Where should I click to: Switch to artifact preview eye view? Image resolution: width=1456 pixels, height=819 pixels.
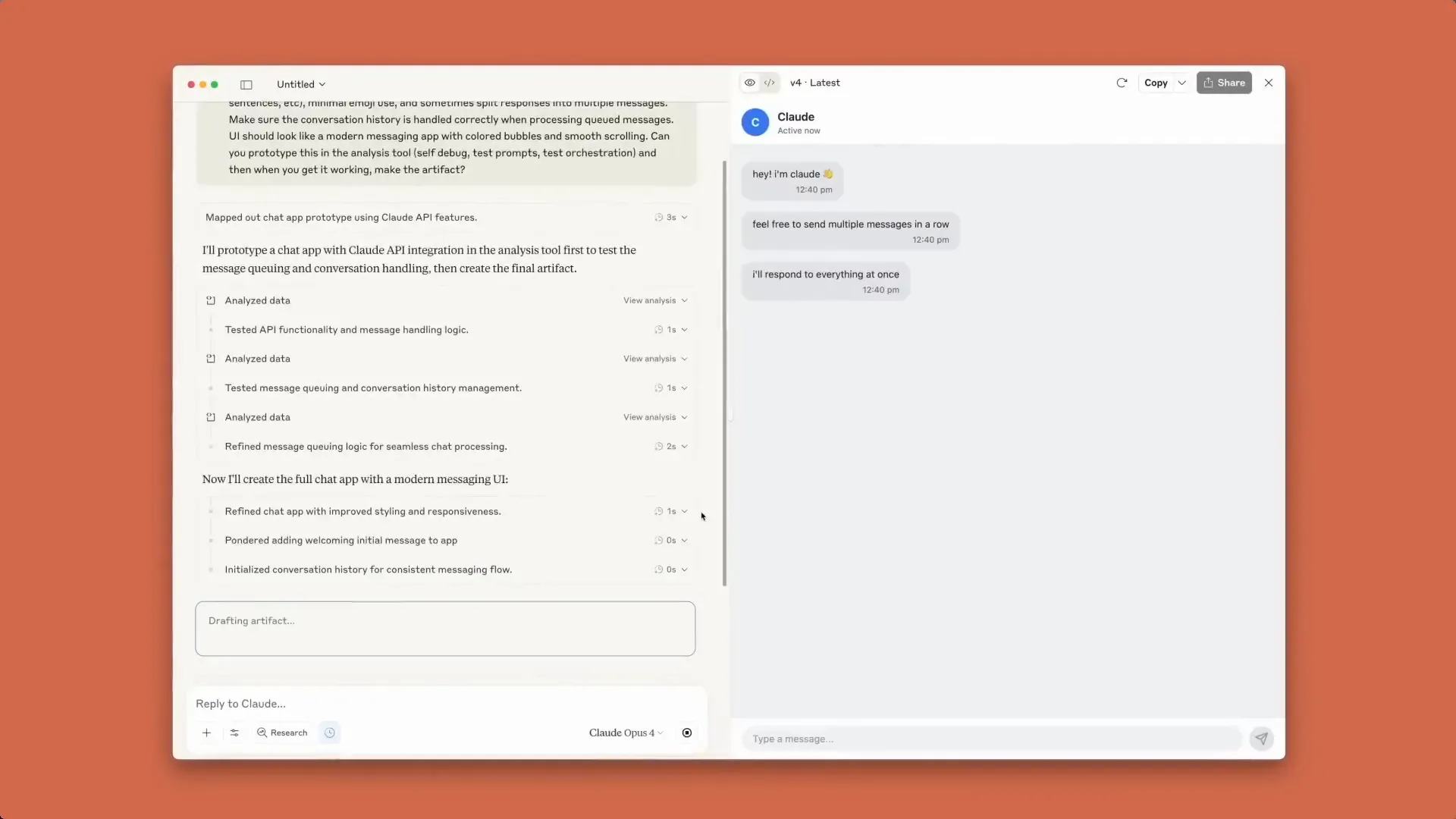click(x=750, y=83)
